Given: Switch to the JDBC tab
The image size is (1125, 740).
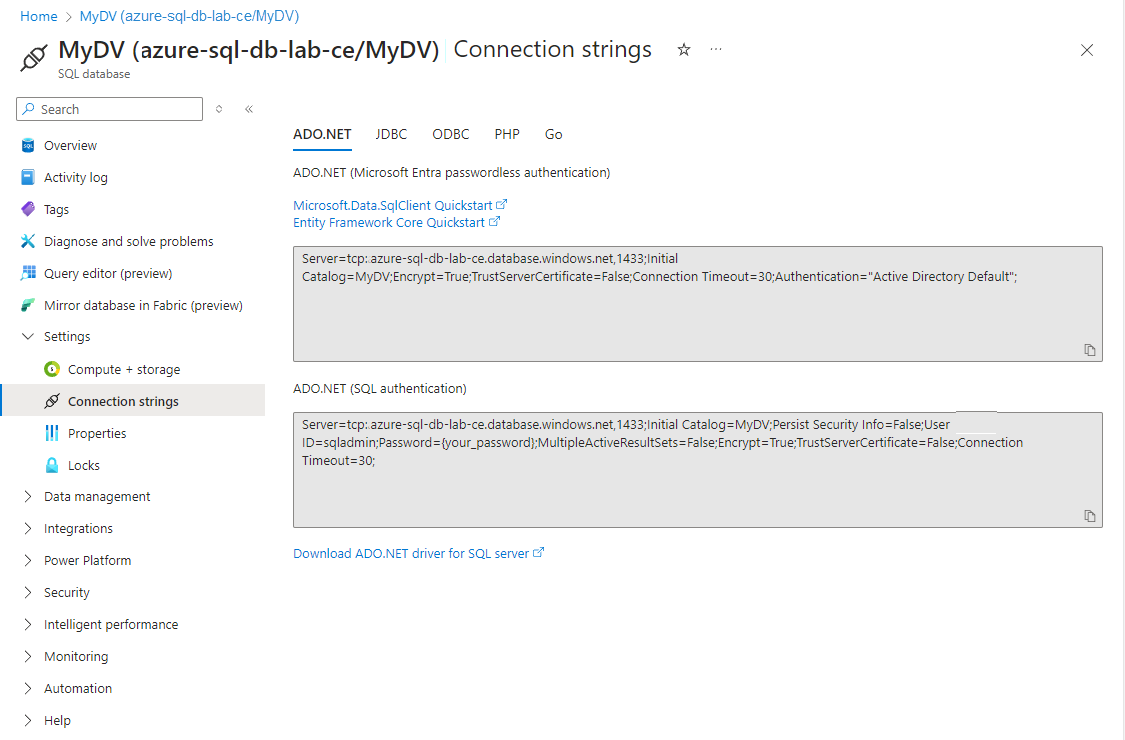Looking at the screenshot, I should tap(391, 134).
